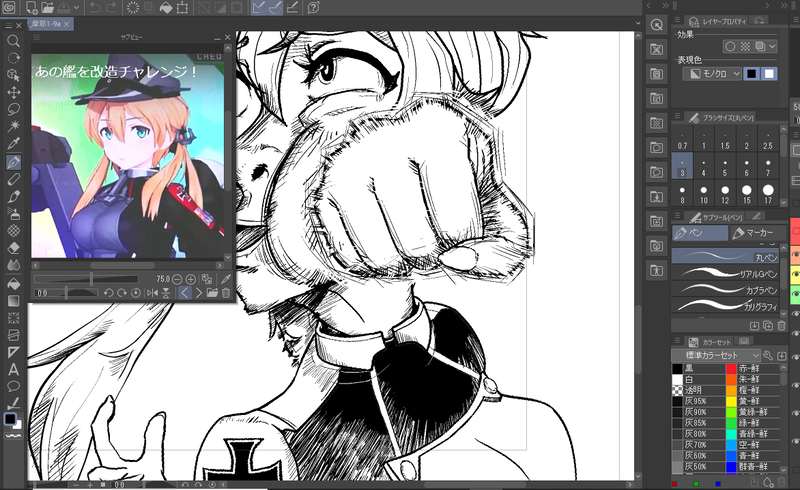The width and height of the screenshot is (800, 490).
Task: Rotate sub view image right
Action: click(x=122, y=293)
